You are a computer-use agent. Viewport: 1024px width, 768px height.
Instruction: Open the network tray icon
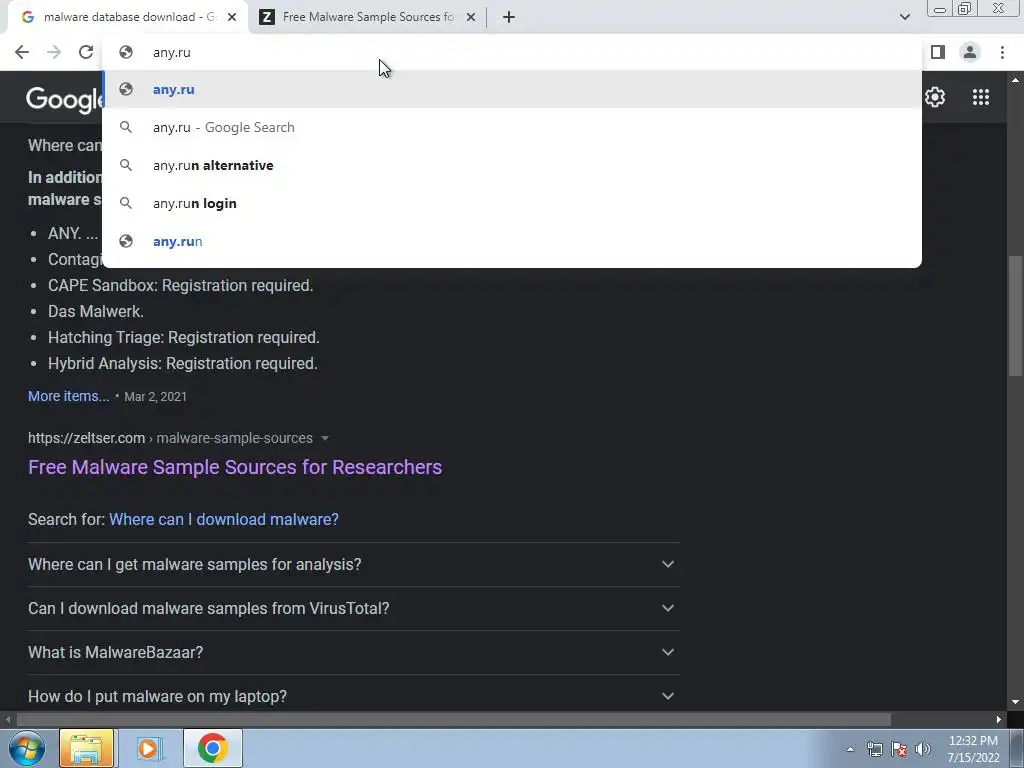[874, 749]
